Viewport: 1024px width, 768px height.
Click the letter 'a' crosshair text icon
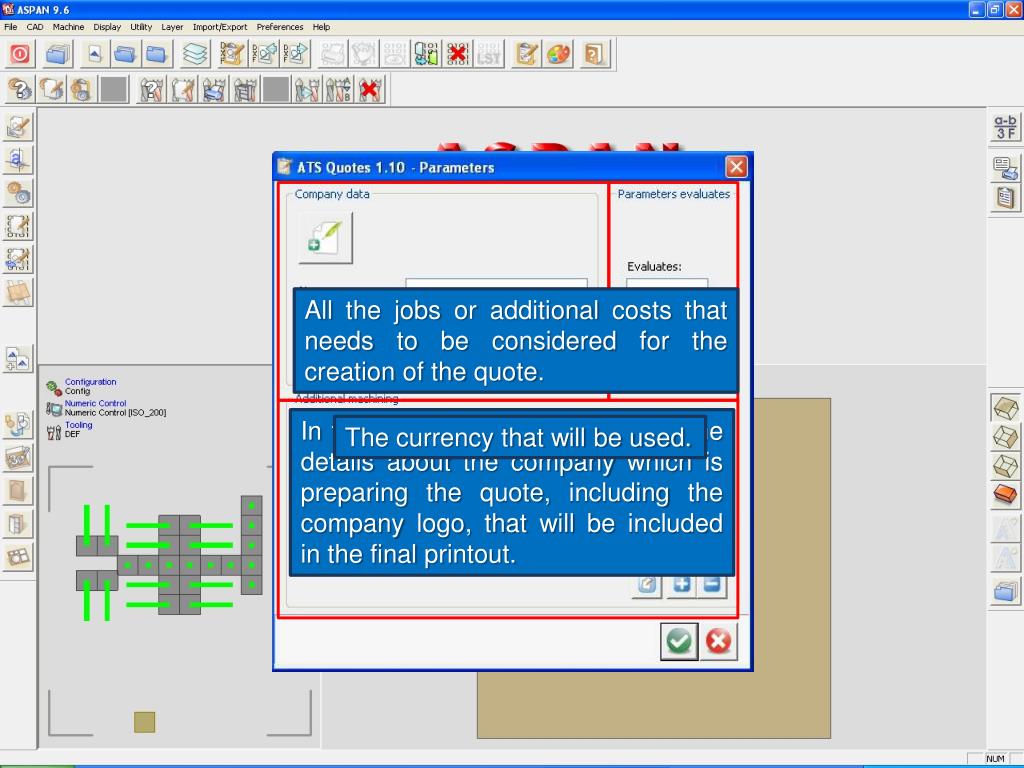[18, 160]
